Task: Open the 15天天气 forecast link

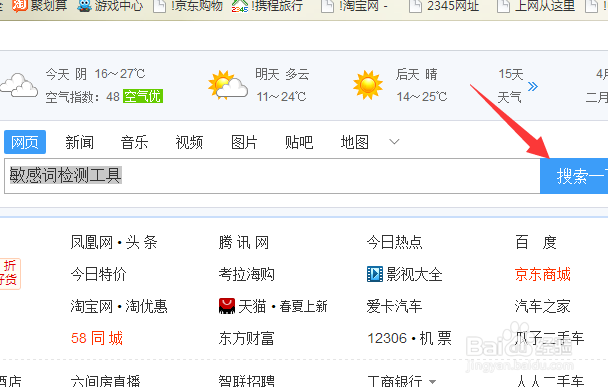Action: click(510, 85)
